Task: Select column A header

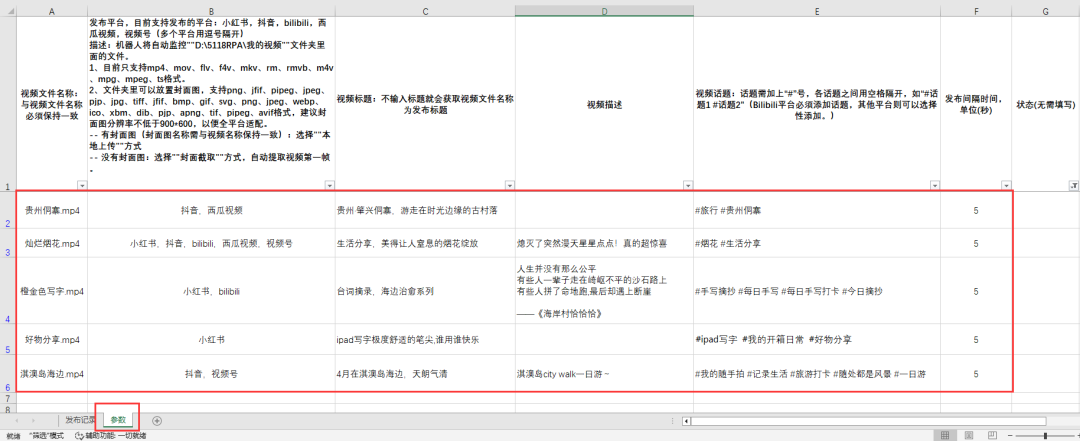Action: (52, 11)
